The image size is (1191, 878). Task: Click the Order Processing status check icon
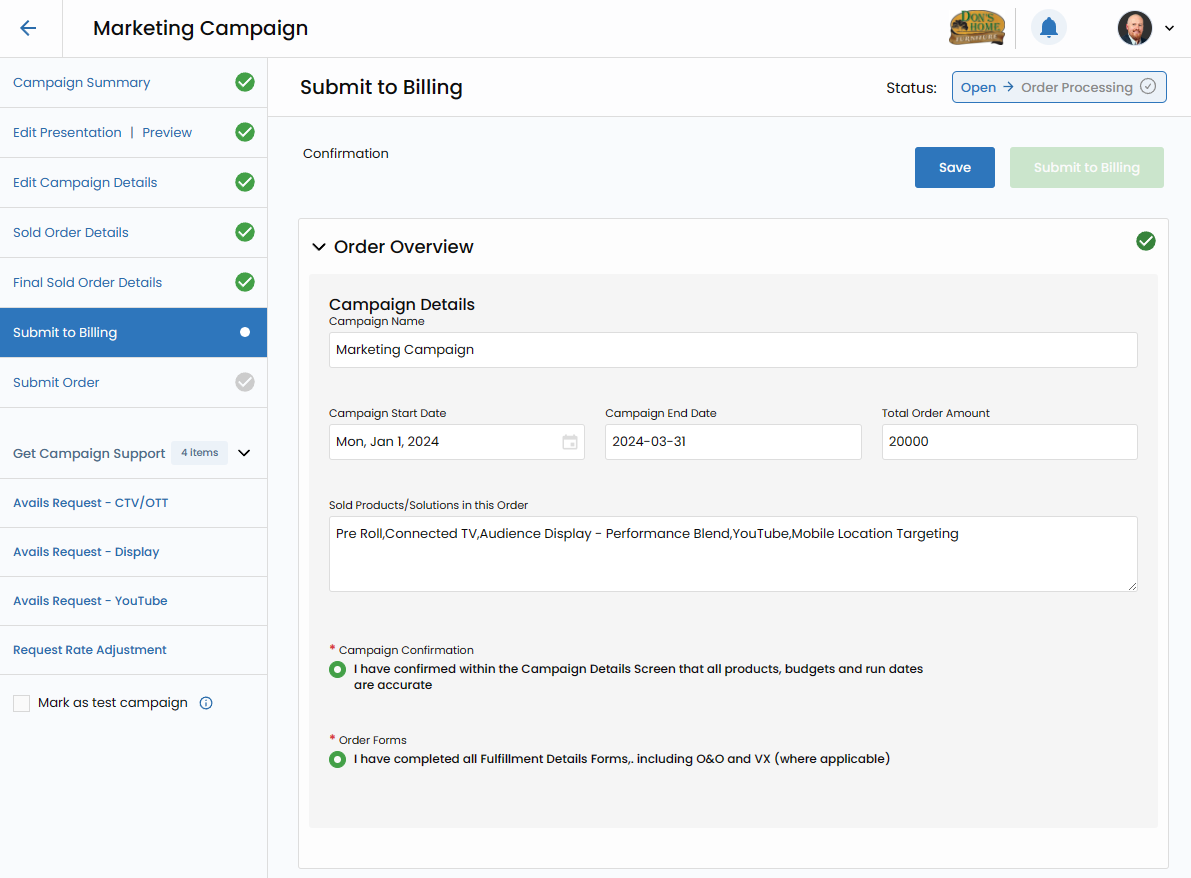click(x=1148, y=87)
